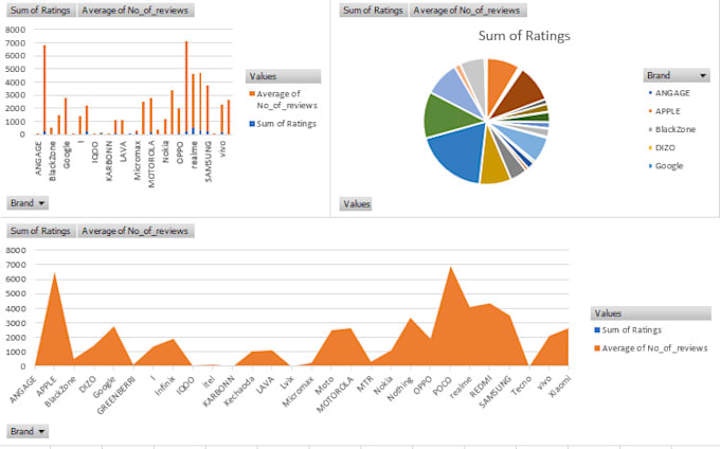Select the GREENBERRI label on the area chart axis
Image resolution: width=720 pixels, height=449 pixels.
click(116, 395)
